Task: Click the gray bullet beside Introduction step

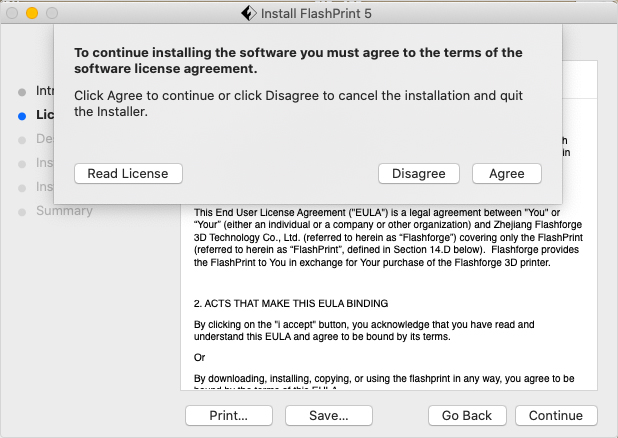Action: click(22, 91)
